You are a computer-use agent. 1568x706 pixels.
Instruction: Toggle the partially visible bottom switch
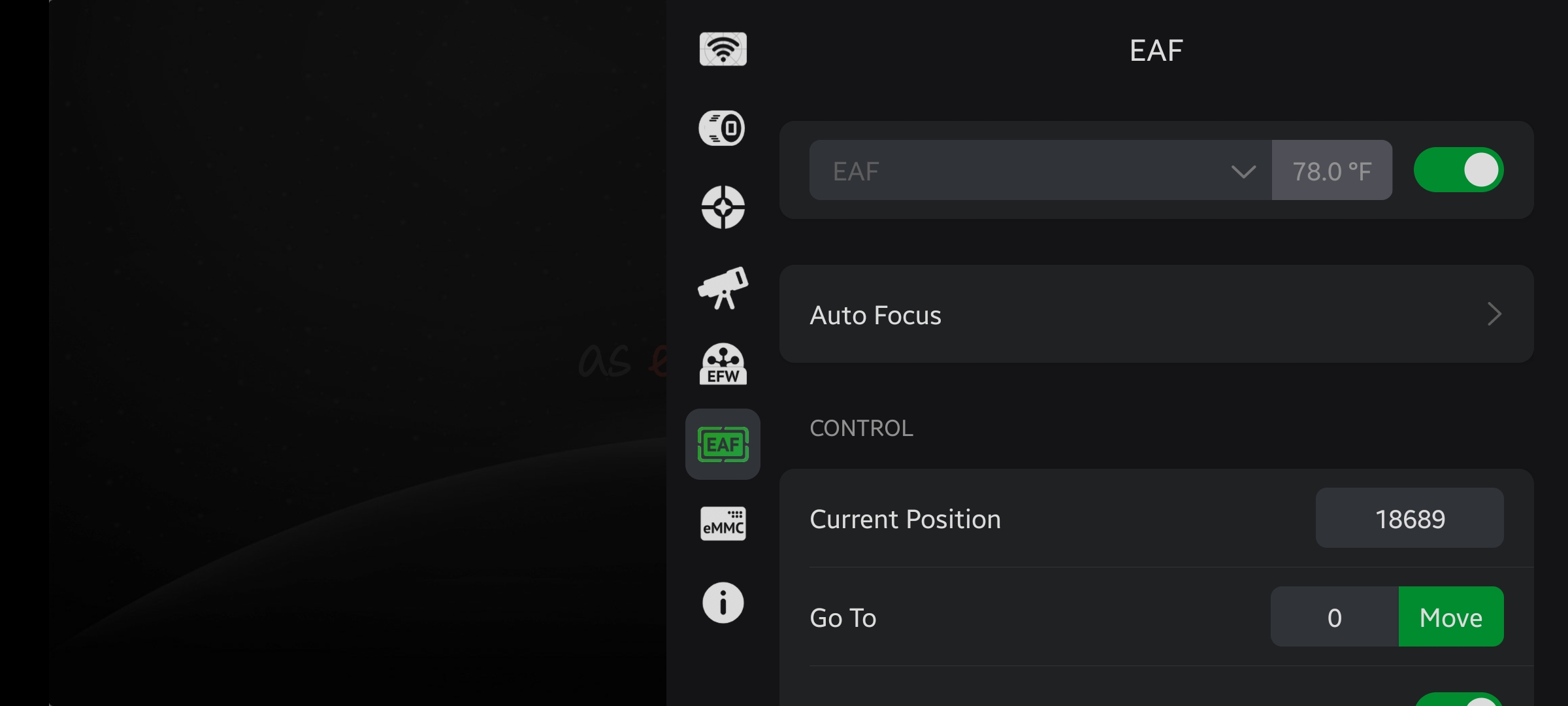(x=1458, y=699)
